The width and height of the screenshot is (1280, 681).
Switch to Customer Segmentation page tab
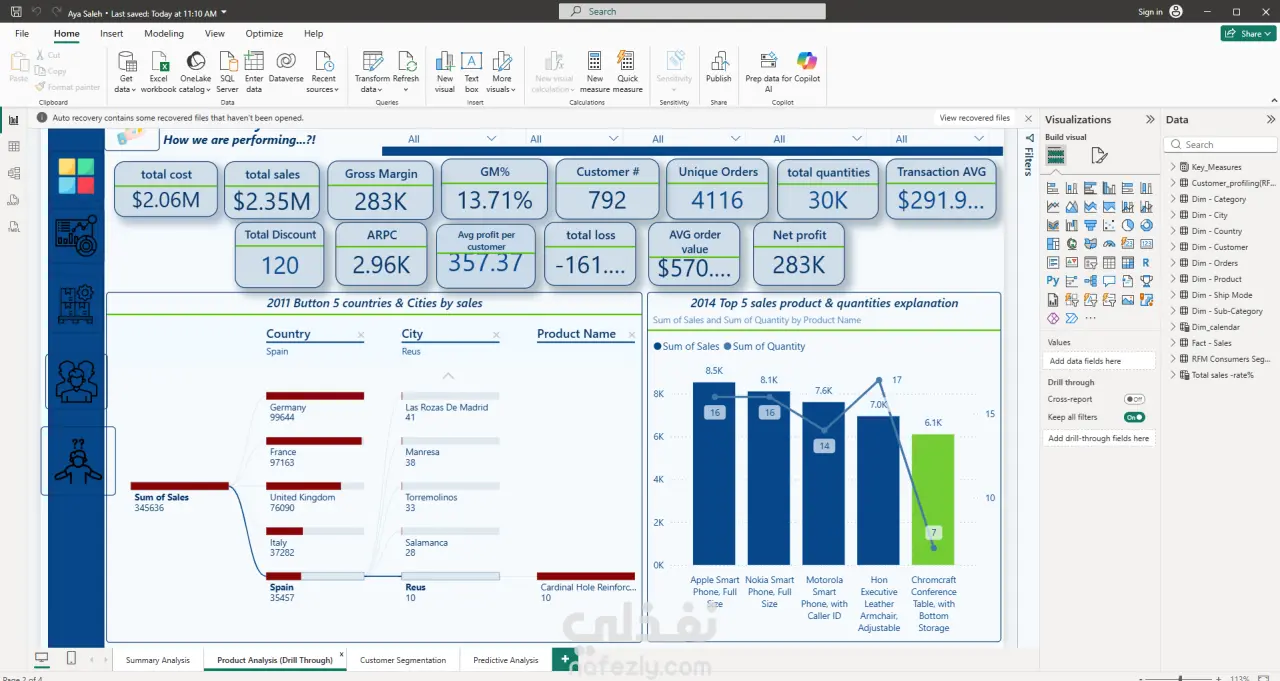[x=403, y=660]
